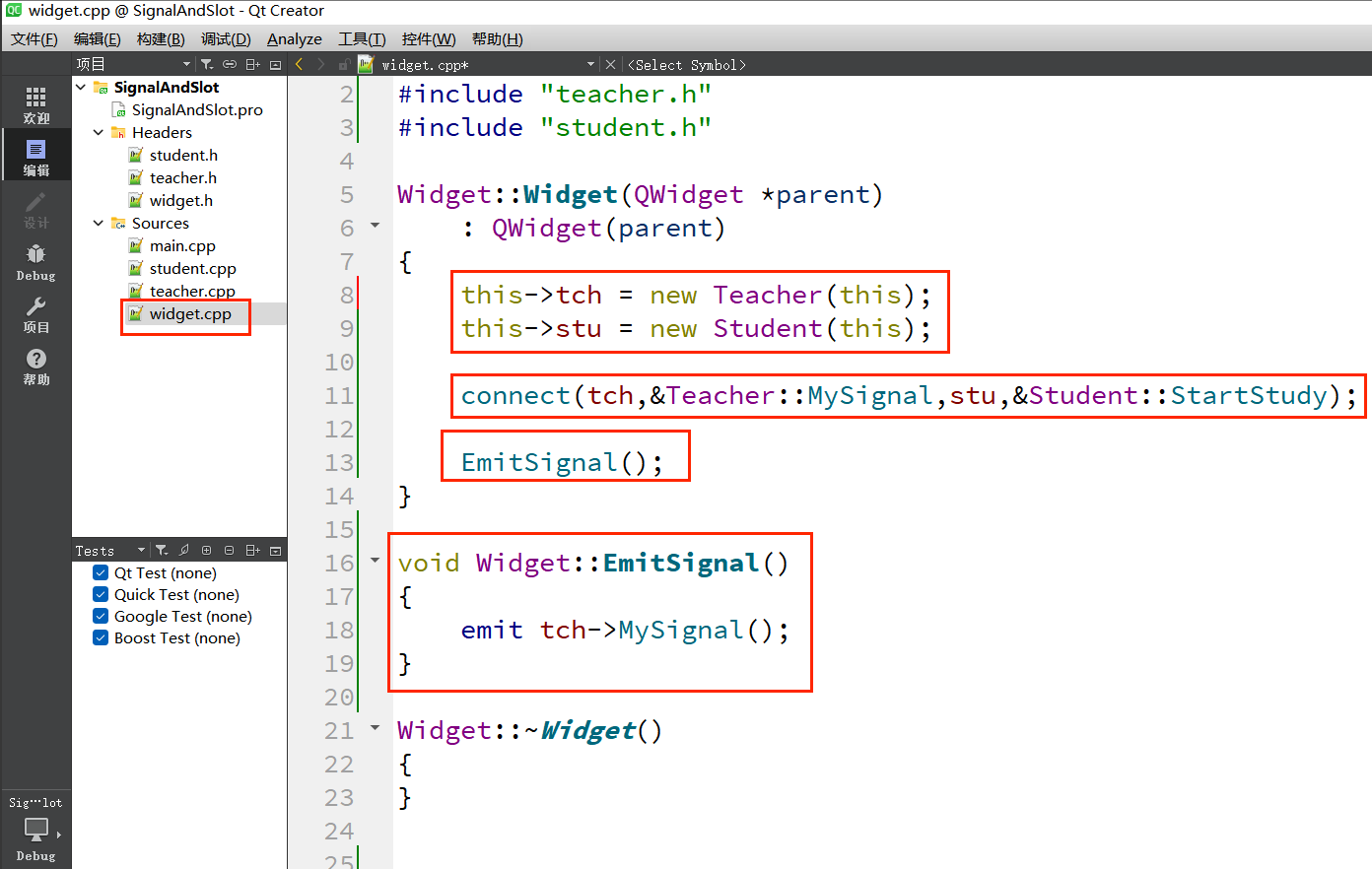Open the 调试(D) menu
1372x869 pixels.
(x=226, y=38)
